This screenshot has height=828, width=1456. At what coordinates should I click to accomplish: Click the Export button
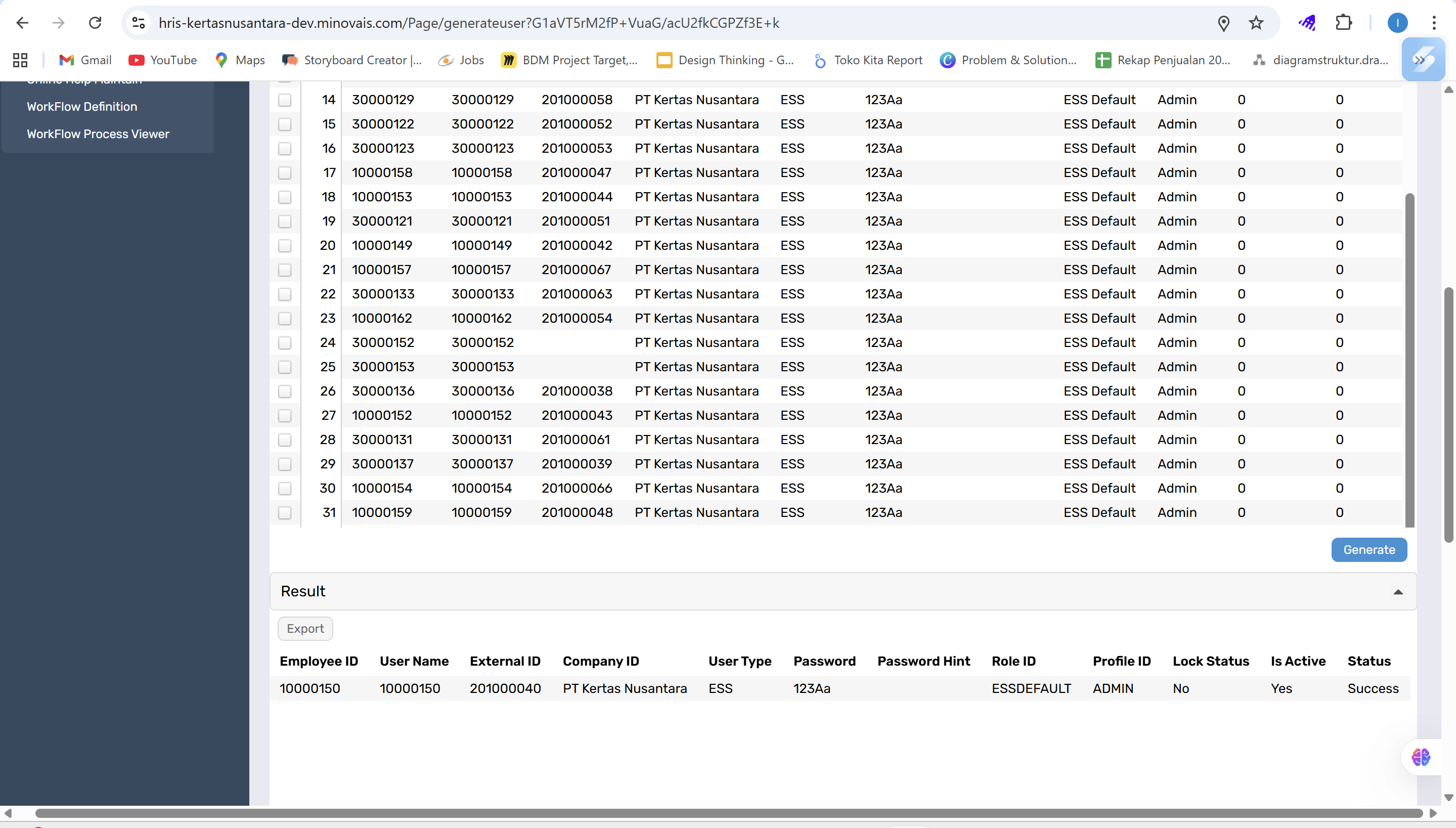[305, 628]
